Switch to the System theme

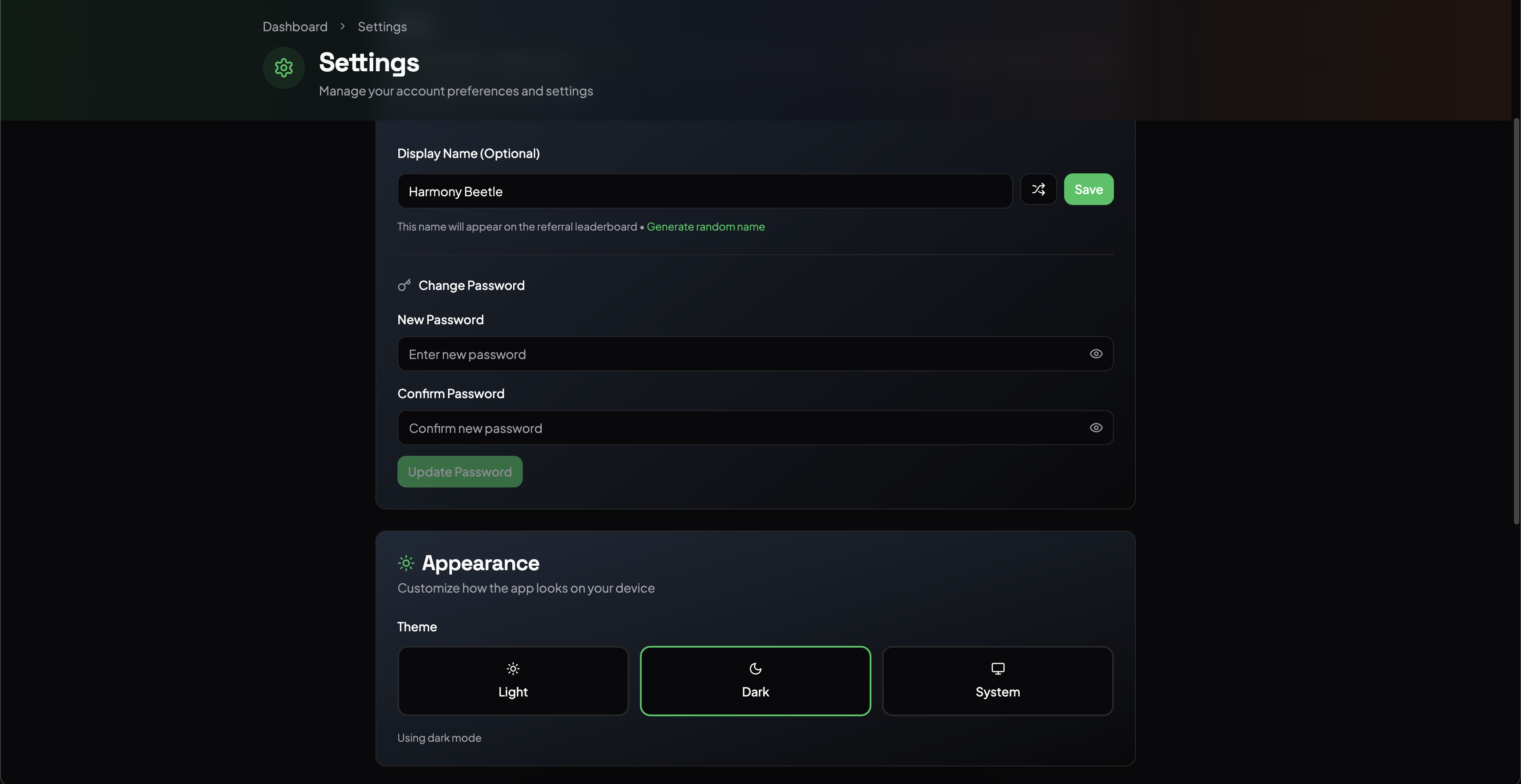997,681
